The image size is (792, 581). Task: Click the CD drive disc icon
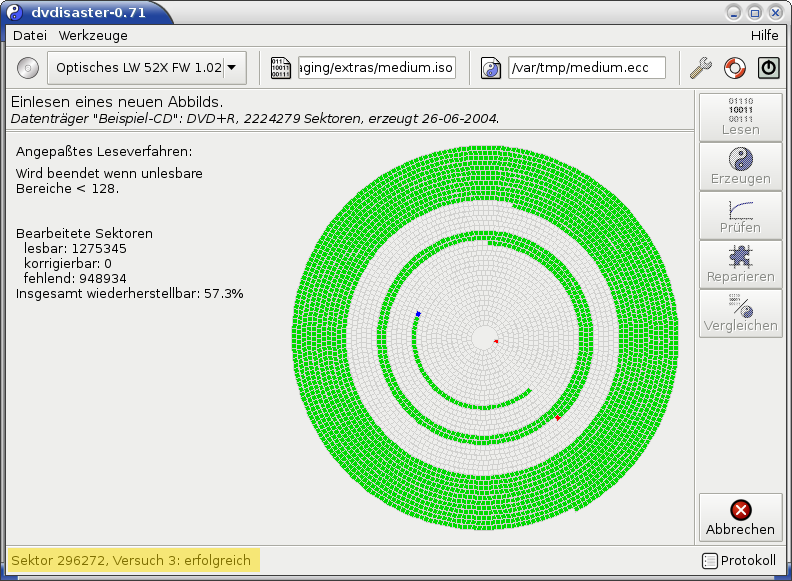(x=28, y=68)
